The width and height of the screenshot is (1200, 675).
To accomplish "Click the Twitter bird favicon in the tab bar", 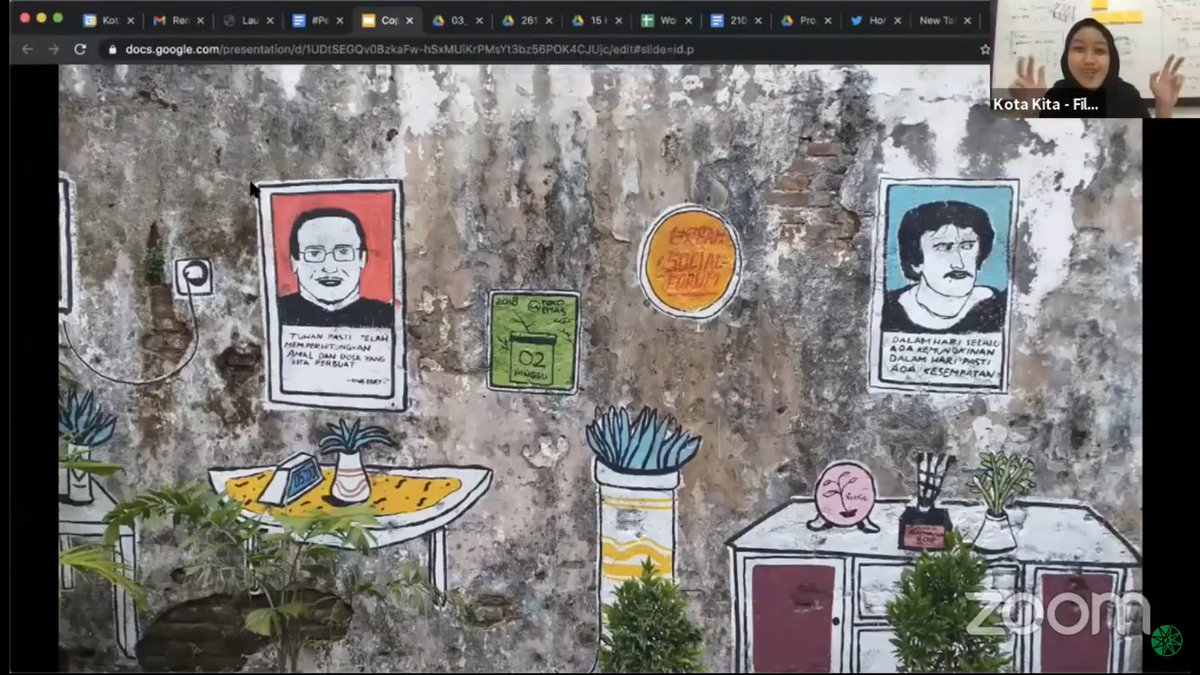I will (x=856, y=19).
